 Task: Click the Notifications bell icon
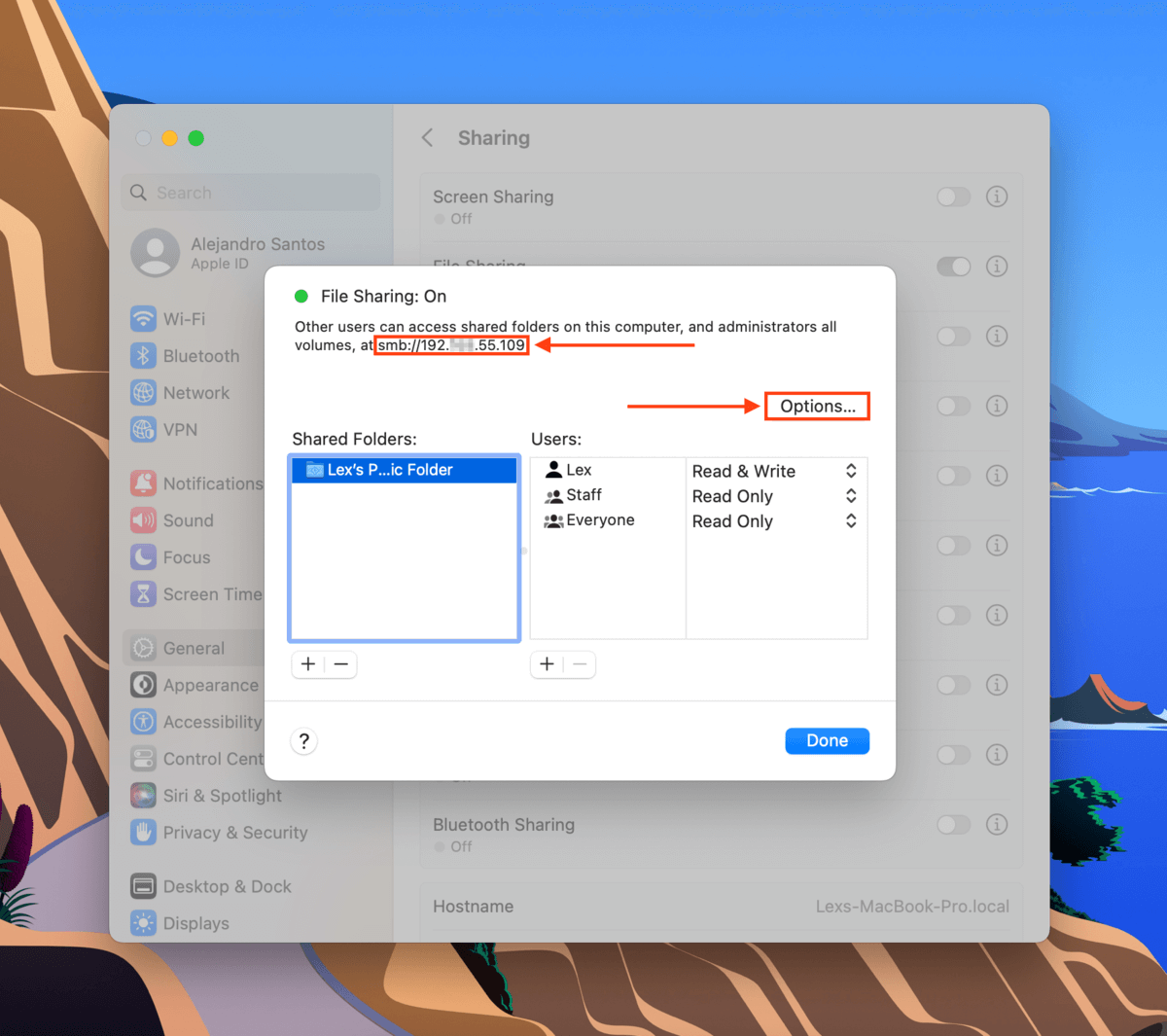click(143, 483)
